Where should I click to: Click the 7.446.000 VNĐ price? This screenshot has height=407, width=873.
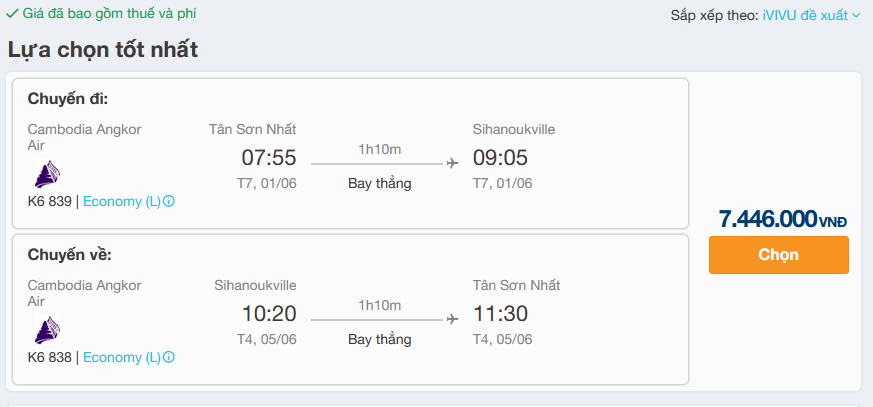point(782,219)
